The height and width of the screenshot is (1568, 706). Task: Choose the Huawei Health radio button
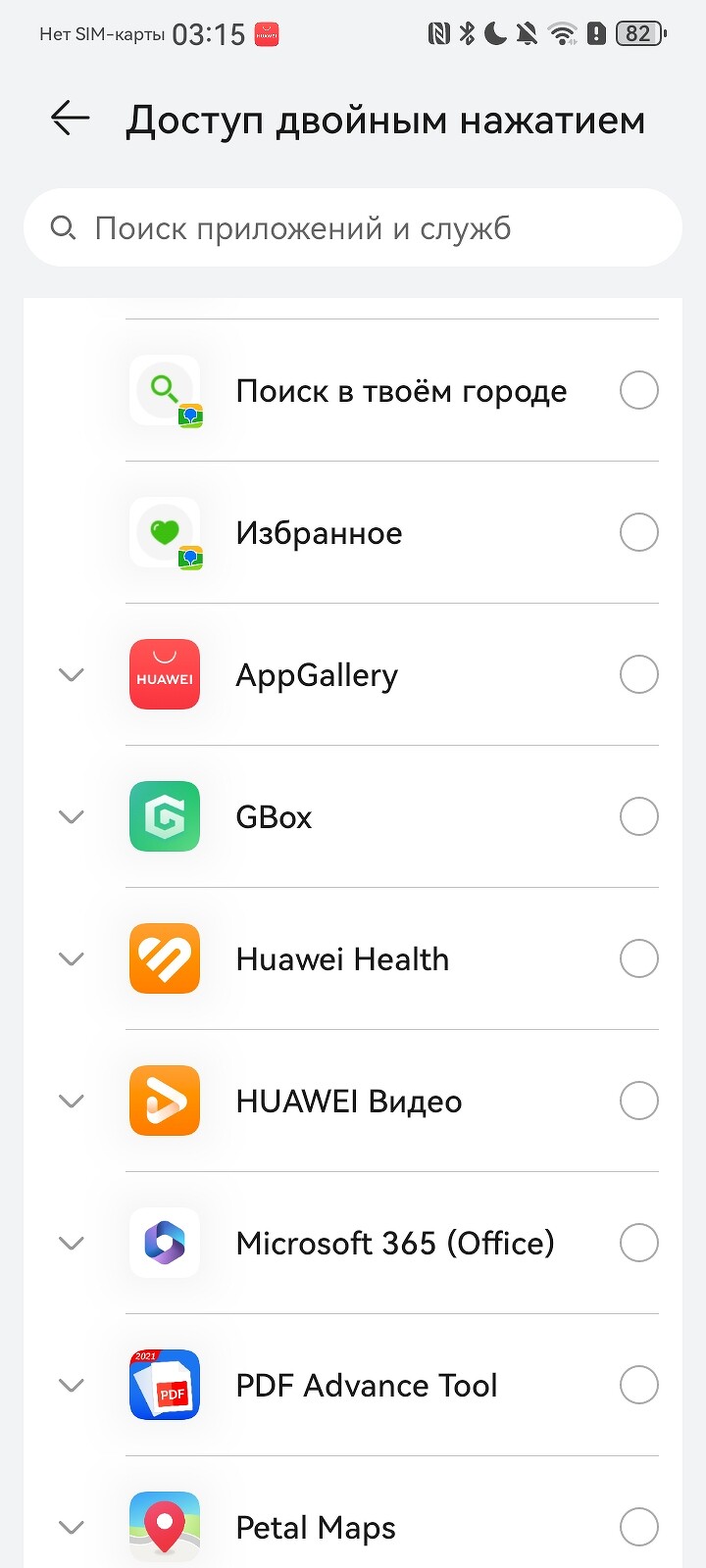point(638,958)
